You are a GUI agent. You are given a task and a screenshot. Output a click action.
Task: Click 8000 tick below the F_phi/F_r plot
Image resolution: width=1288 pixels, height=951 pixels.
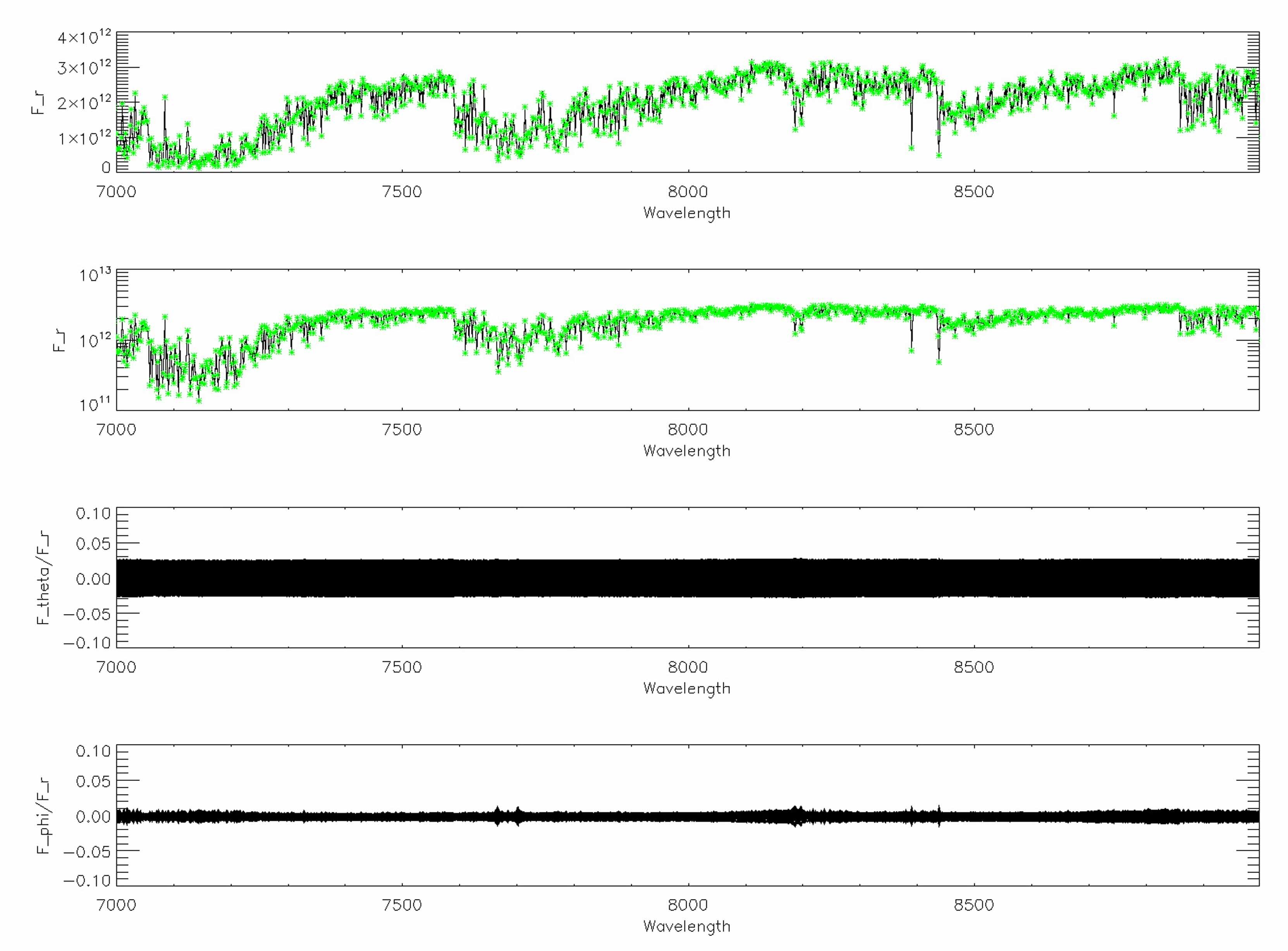point(688,906)
